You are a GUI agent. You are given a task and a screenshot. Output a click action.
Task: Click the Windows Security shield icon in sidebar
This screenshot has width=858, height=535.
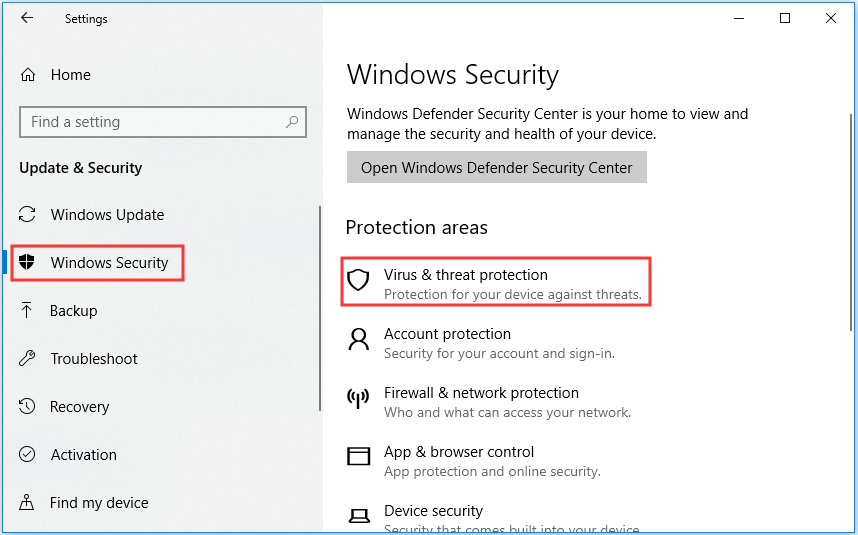click(28, 263)
